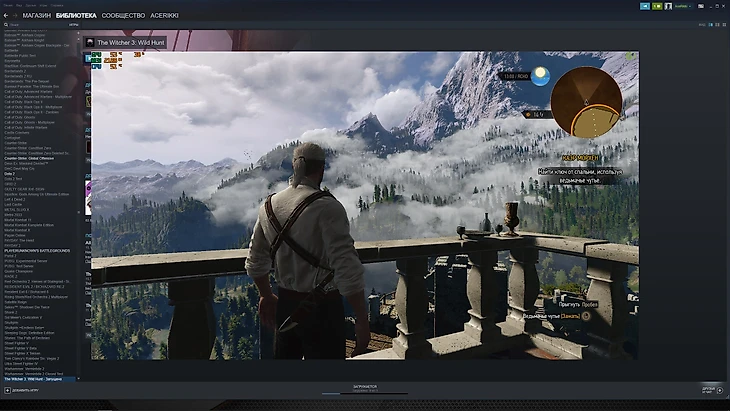Select Batman Arkham Knight in list
The width and height of the screenshot is (730, 411).
click(x=25, y=40)
